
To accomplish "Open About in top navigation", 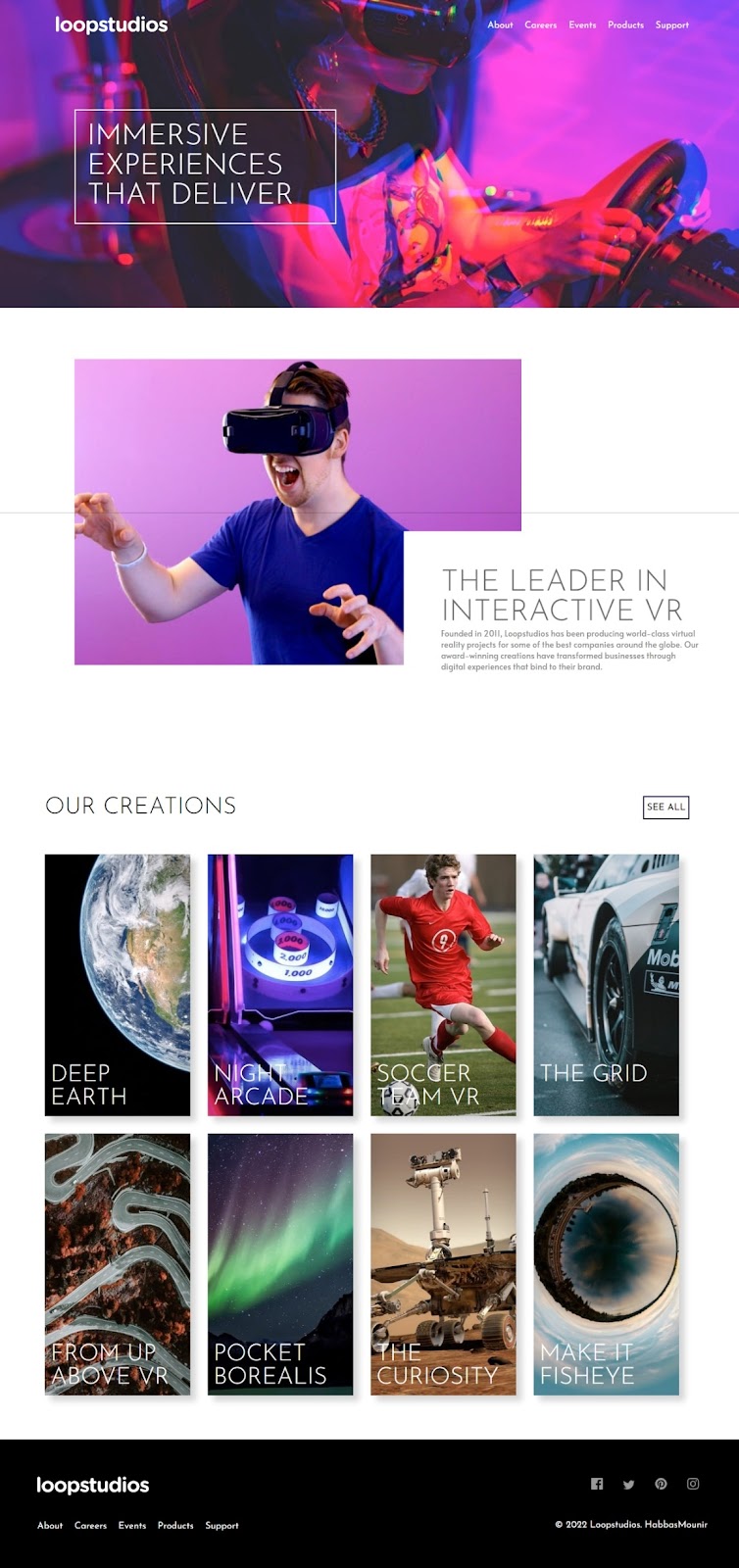I will tap(500, 24).
